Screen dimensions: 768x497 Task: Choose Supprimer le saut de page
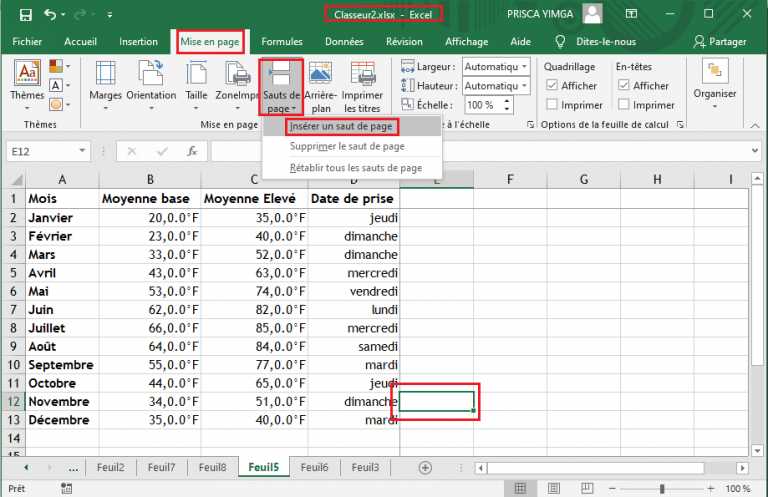click(x=352, y=146)
